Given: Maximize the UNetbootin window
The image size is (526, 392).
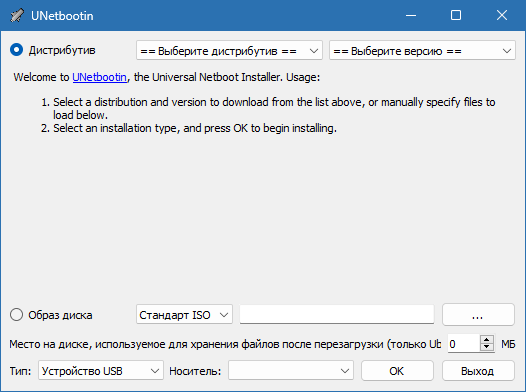Looking at the screenshot, I should (x=456, y=15).
